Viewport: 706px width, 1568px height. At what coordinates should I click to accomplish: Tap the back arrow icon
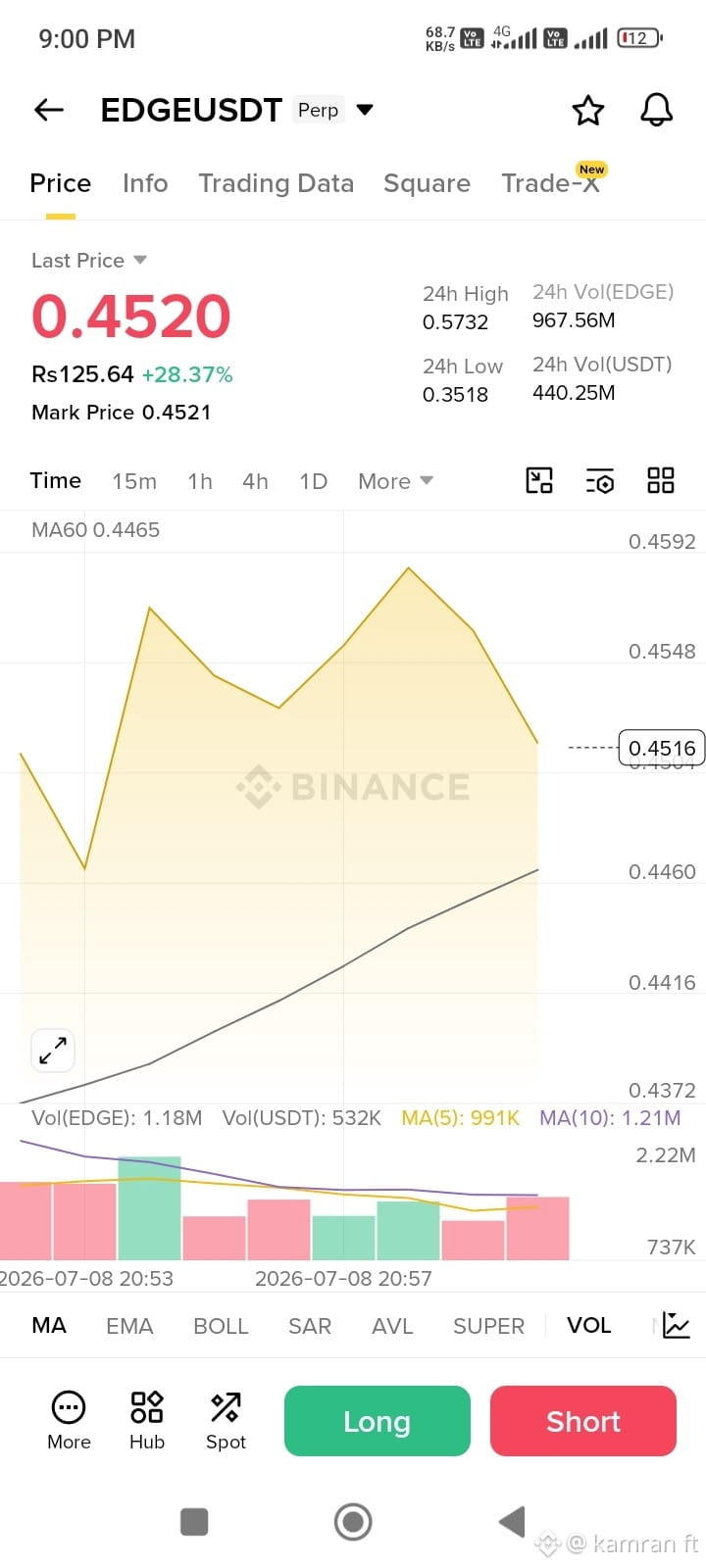(49, 110)
